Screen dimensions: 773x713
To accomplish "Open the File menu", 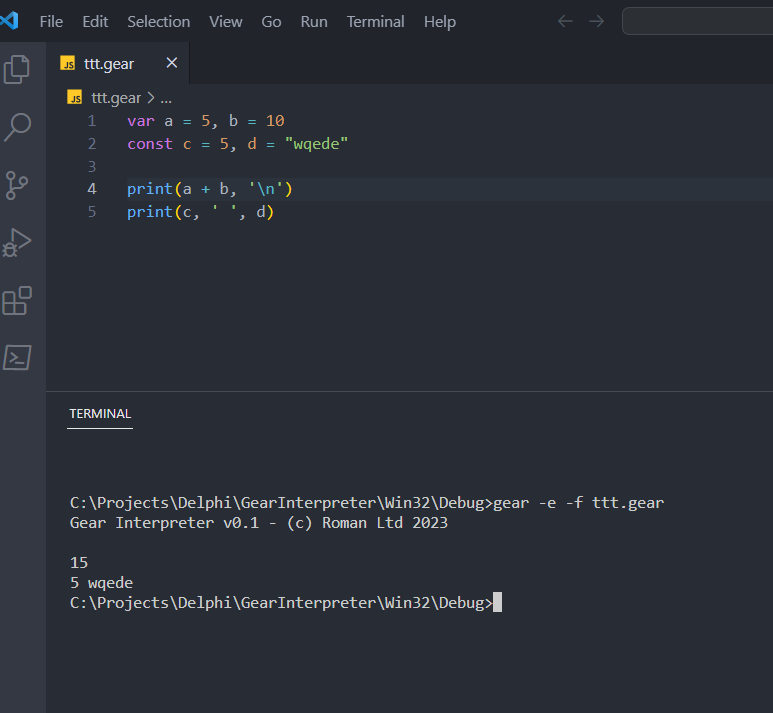I will 51,21.
